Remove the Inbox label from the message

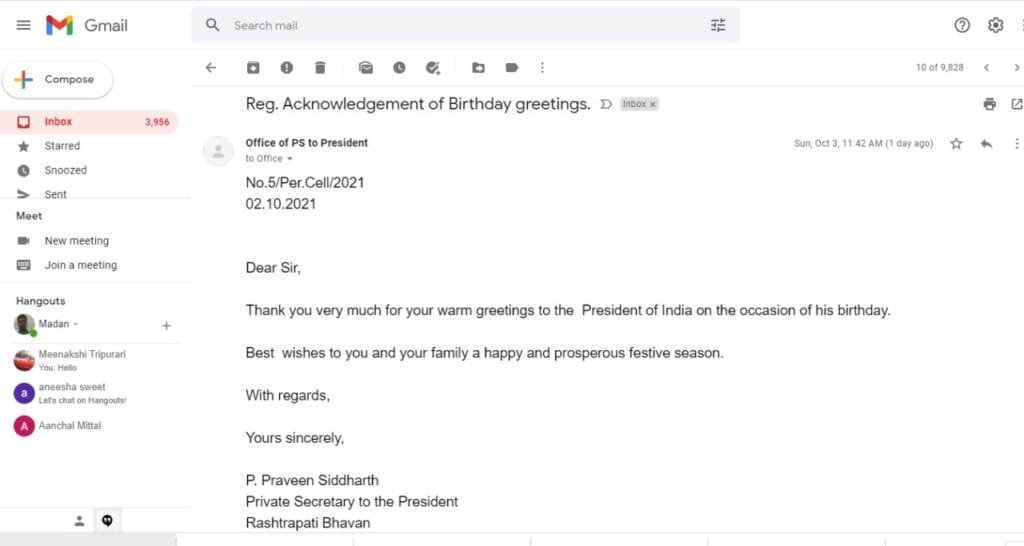coord(652,104)
